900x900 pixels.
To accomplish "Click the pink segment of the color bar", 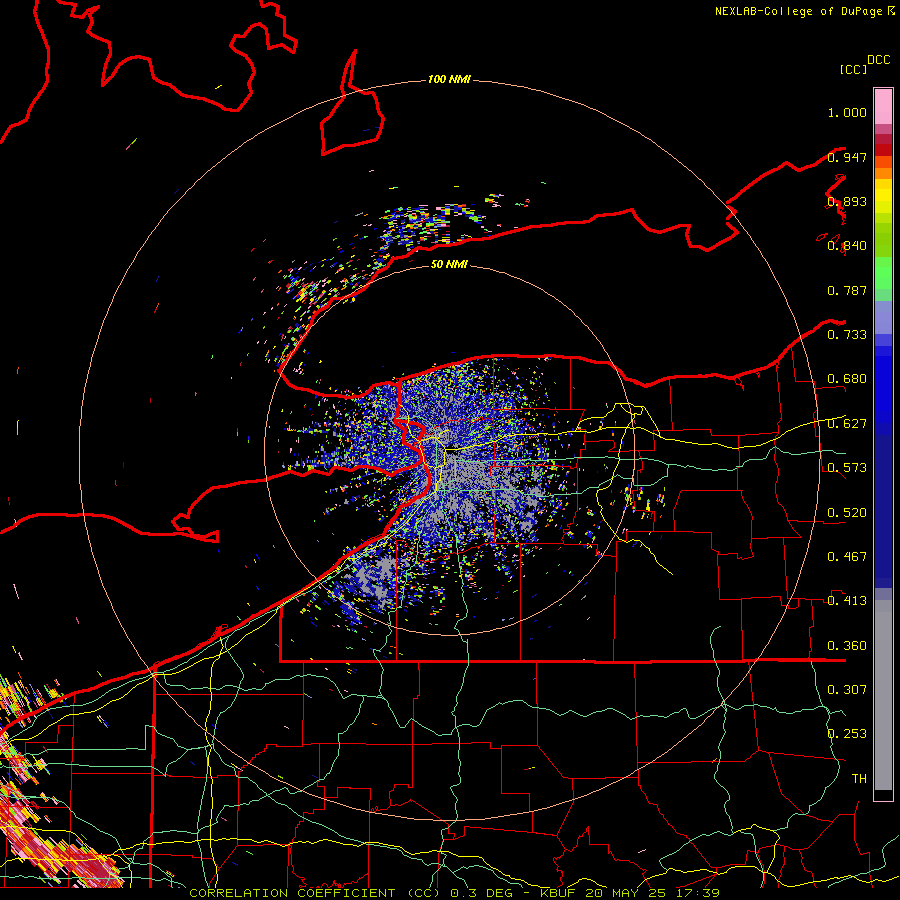I will [x=883, y=106].
